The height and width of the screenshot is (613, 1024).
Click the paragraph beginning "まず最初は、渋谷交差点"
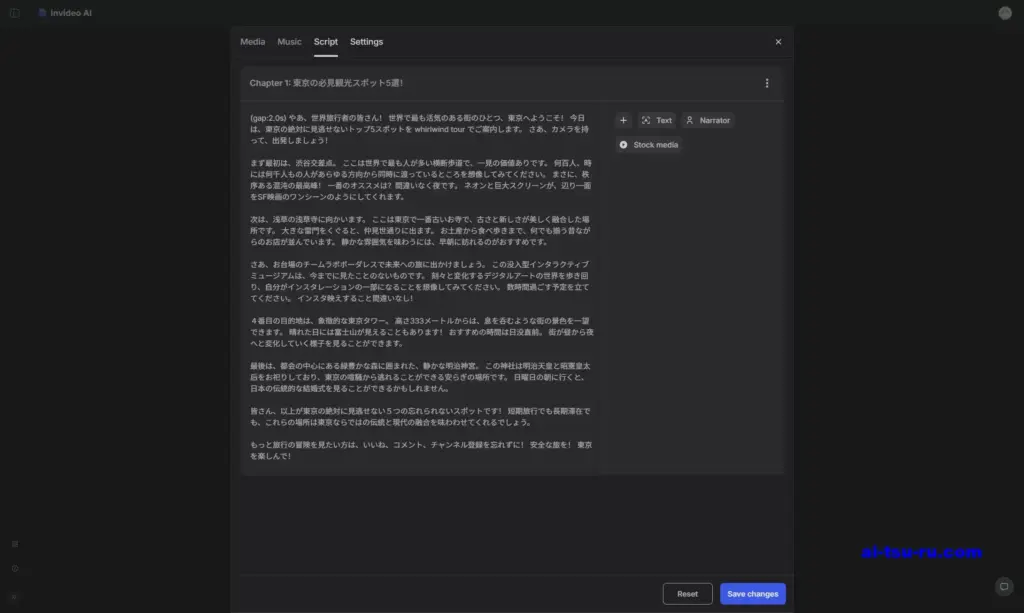coord(421,180)
